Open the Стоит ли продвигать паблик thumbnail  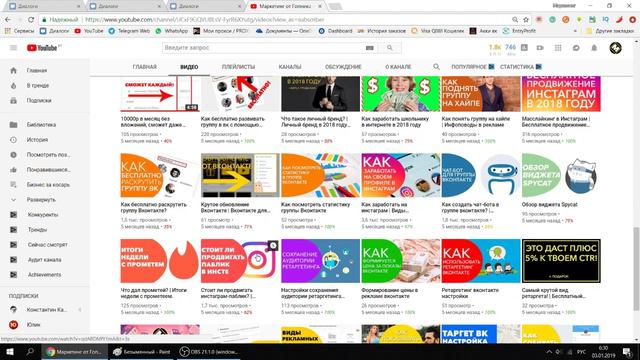(x=240, y=261)
